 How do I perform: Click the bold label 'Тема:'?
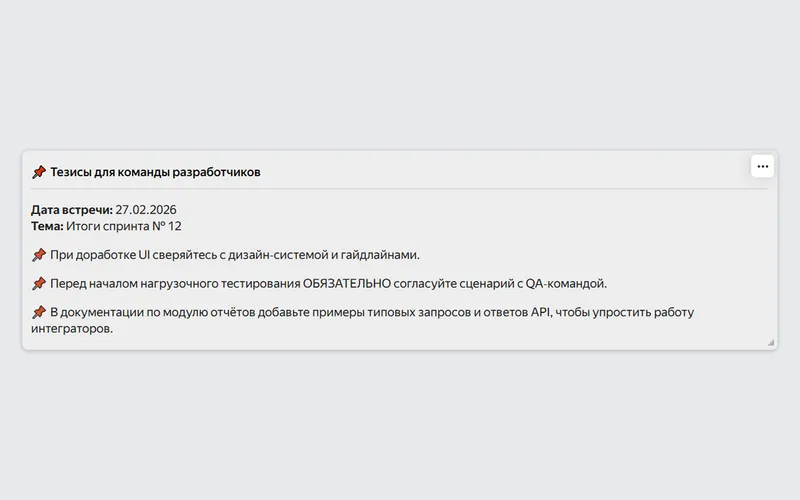[x=47, y=226]
